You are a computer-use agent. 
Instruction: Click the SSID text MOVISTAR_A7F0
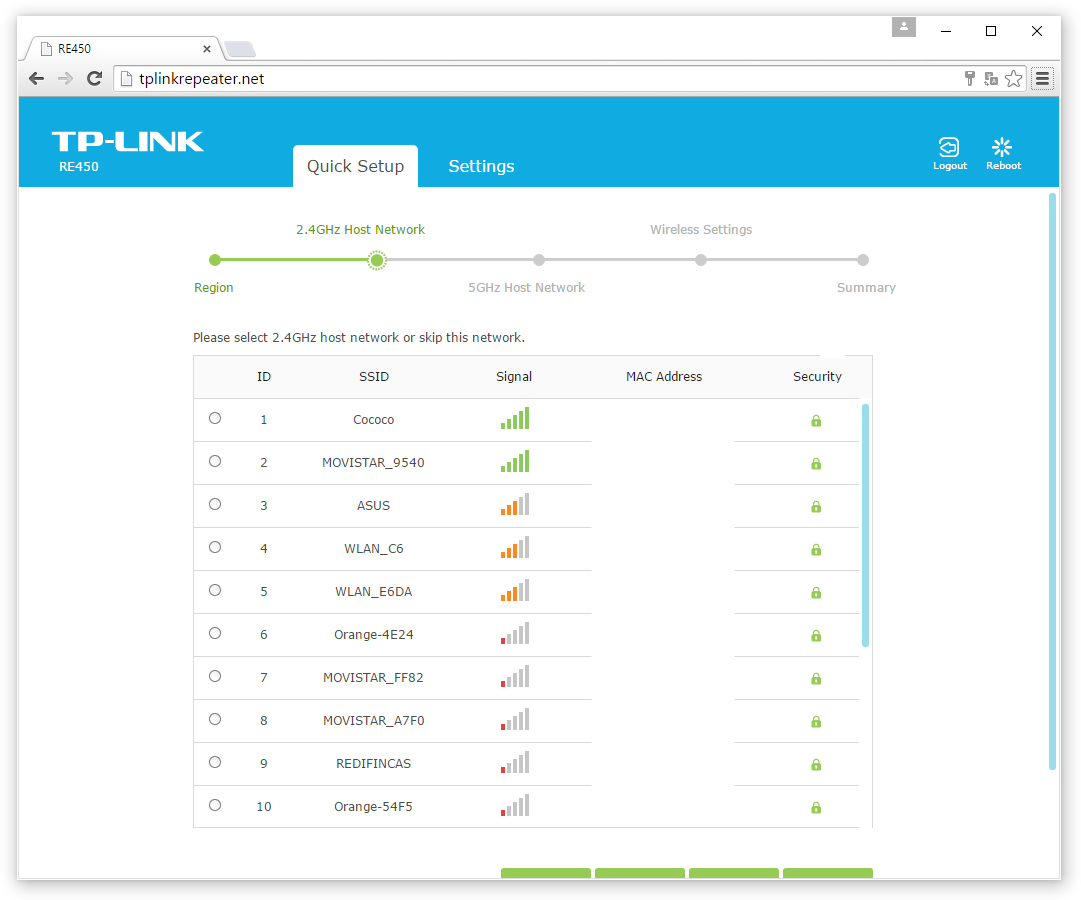coord(374,721)
